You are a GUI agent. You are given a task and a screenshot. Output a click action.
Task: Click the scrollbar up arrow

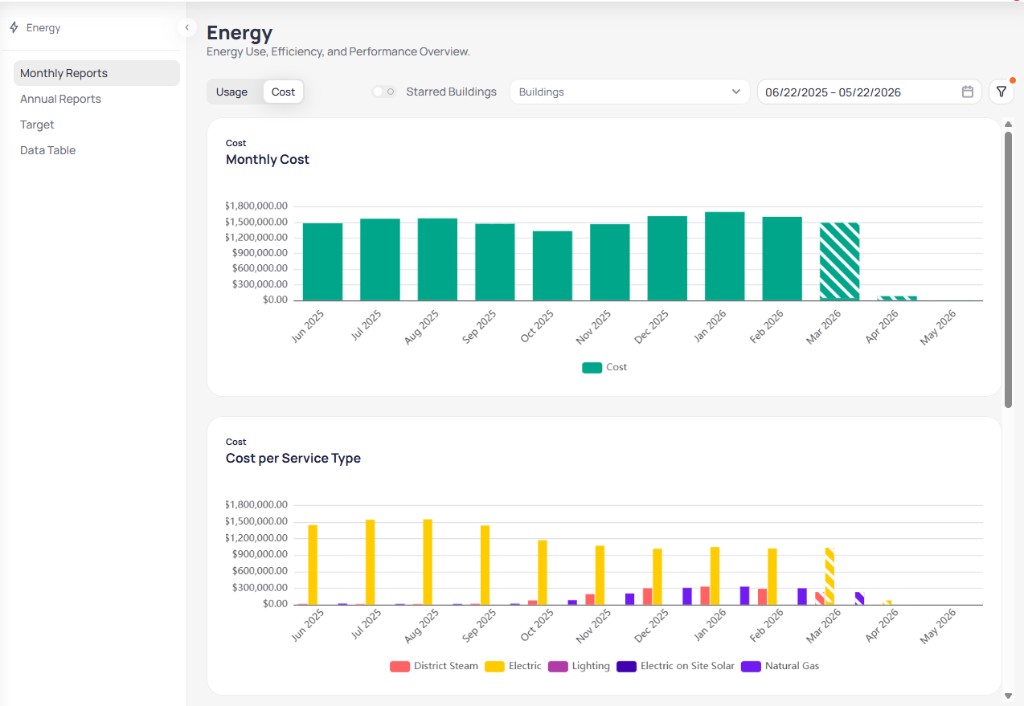point(1008,124)
